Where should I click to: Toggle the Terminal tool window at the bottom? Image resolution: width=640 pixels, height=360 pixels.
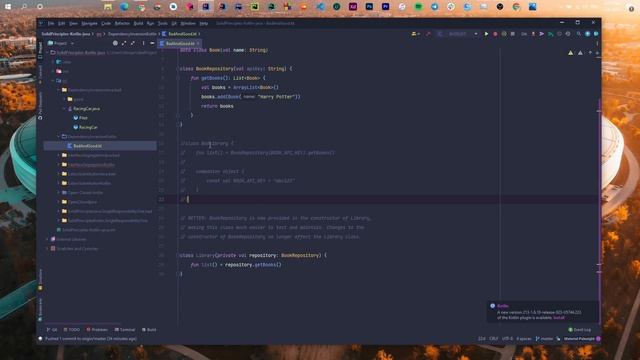pos(125,329)
